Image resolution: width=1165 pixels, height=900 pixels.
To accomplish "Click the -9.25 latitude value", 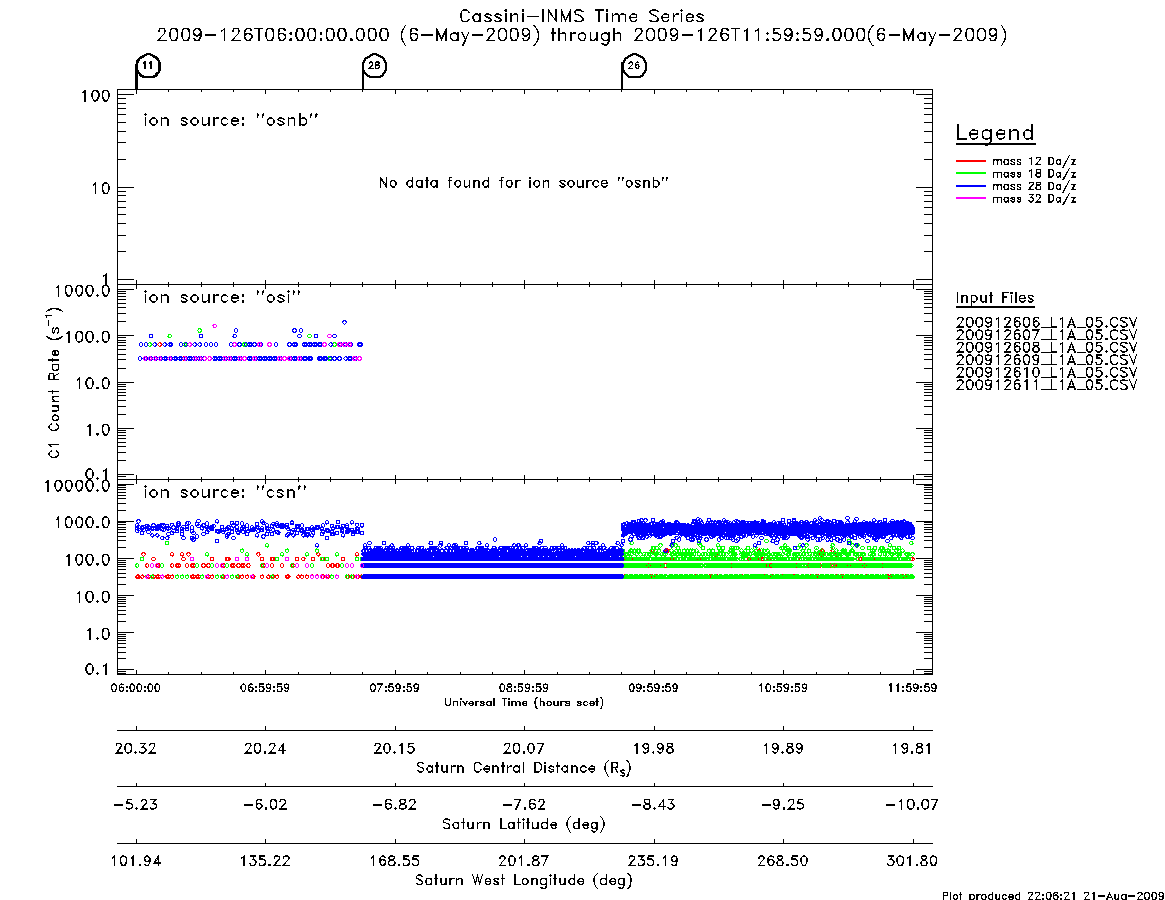I will pos(782,805).
